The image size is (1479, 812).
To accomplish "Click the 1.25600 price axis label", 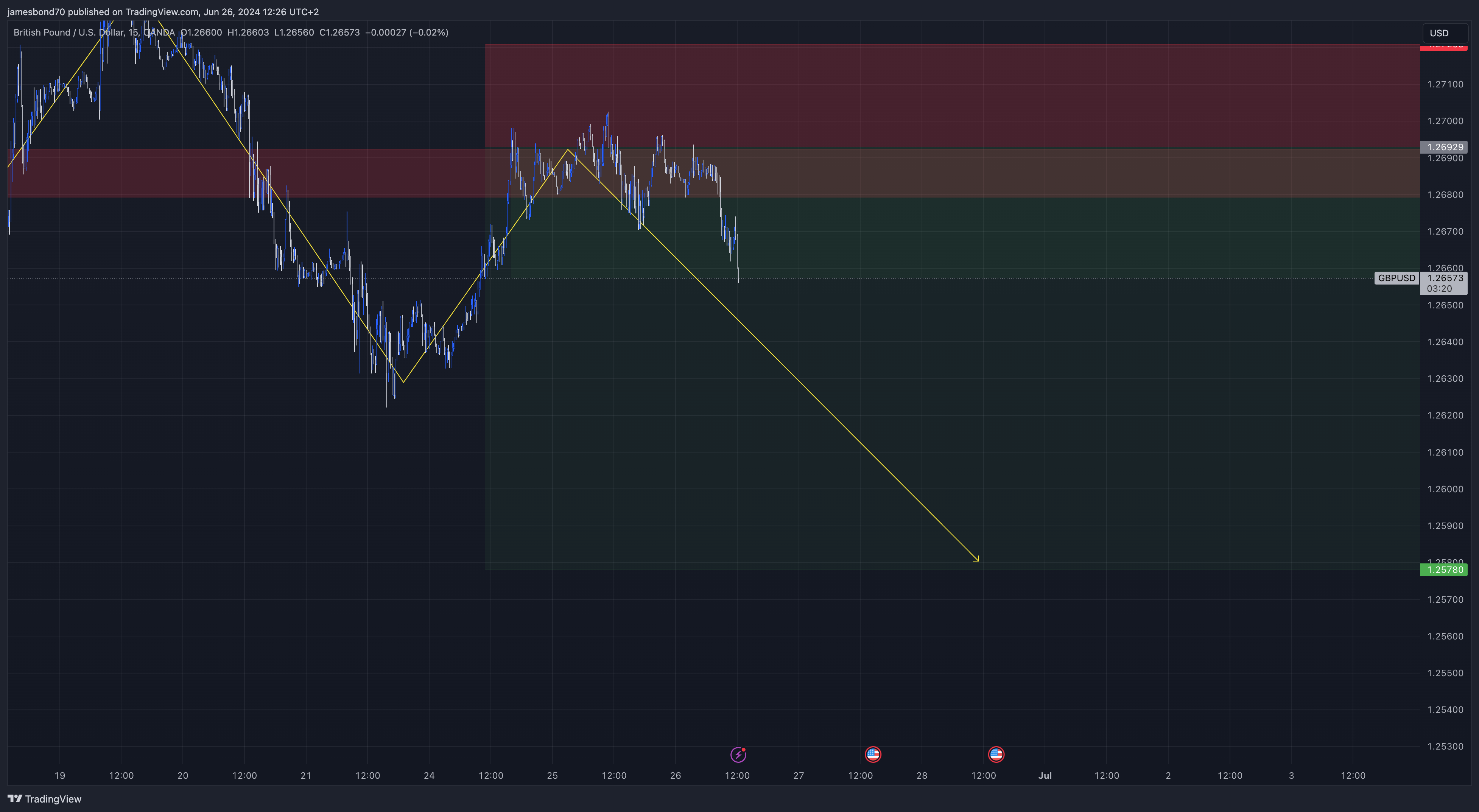I will click(x=1445, y=636).
